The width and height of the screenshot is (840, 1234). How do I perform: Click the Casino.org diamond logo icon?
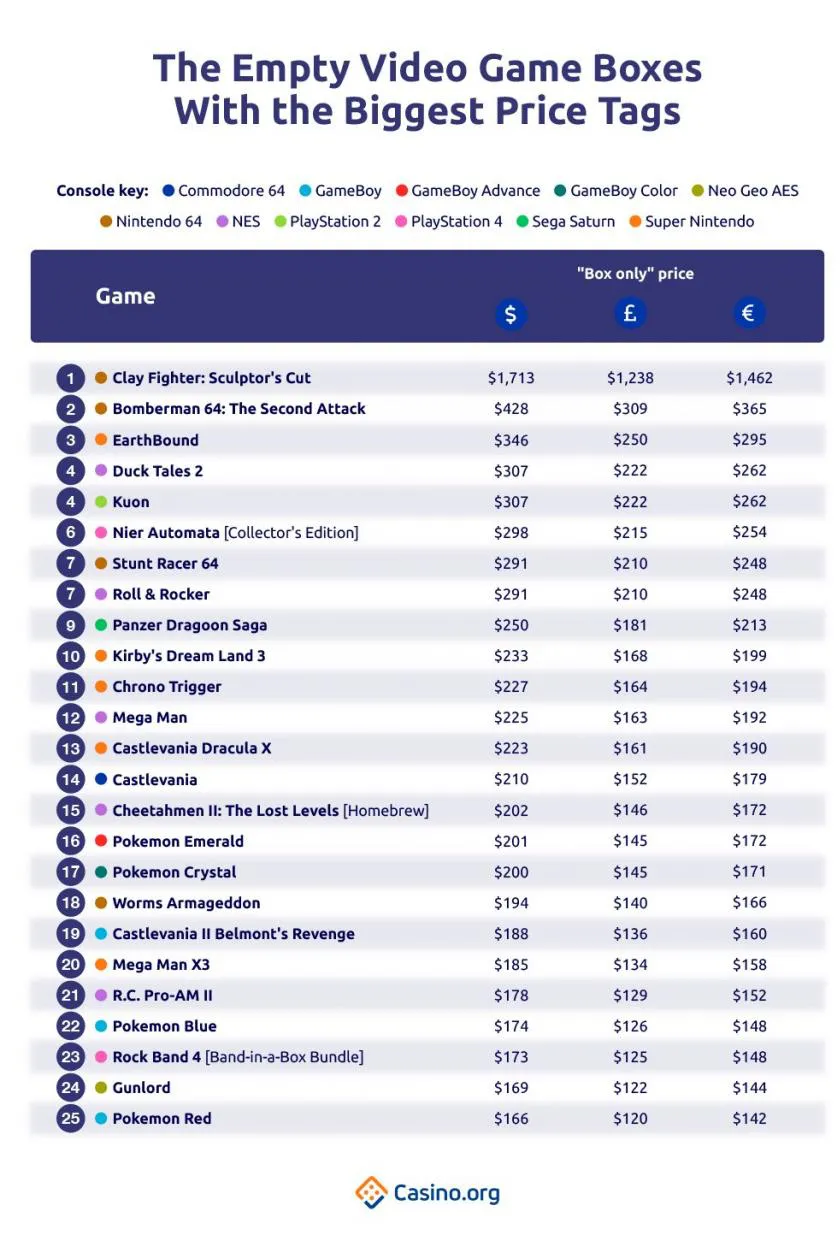(371, 1192)
